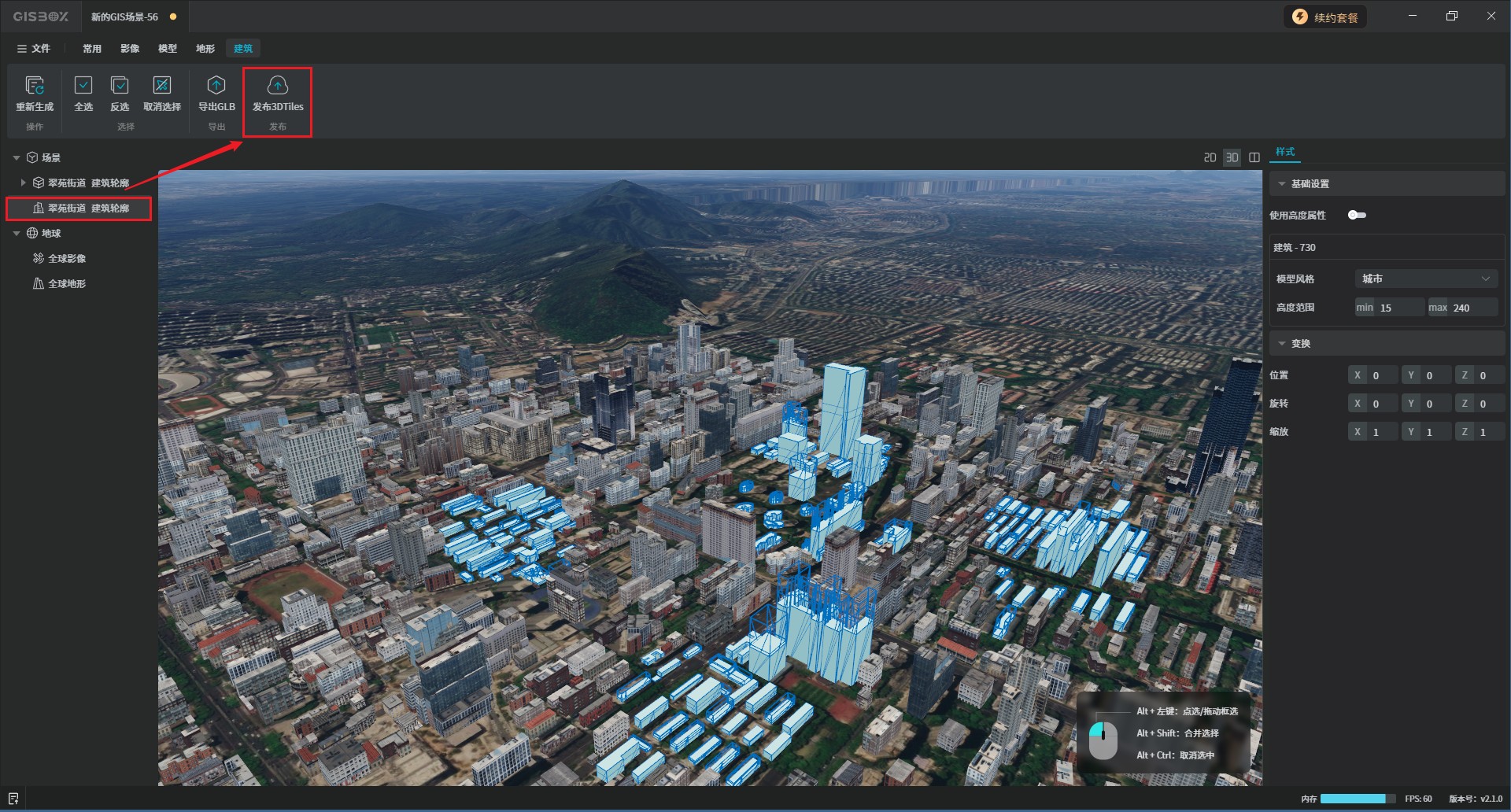
Task: Switch viewport to 2D mode
Action: 1210,157
